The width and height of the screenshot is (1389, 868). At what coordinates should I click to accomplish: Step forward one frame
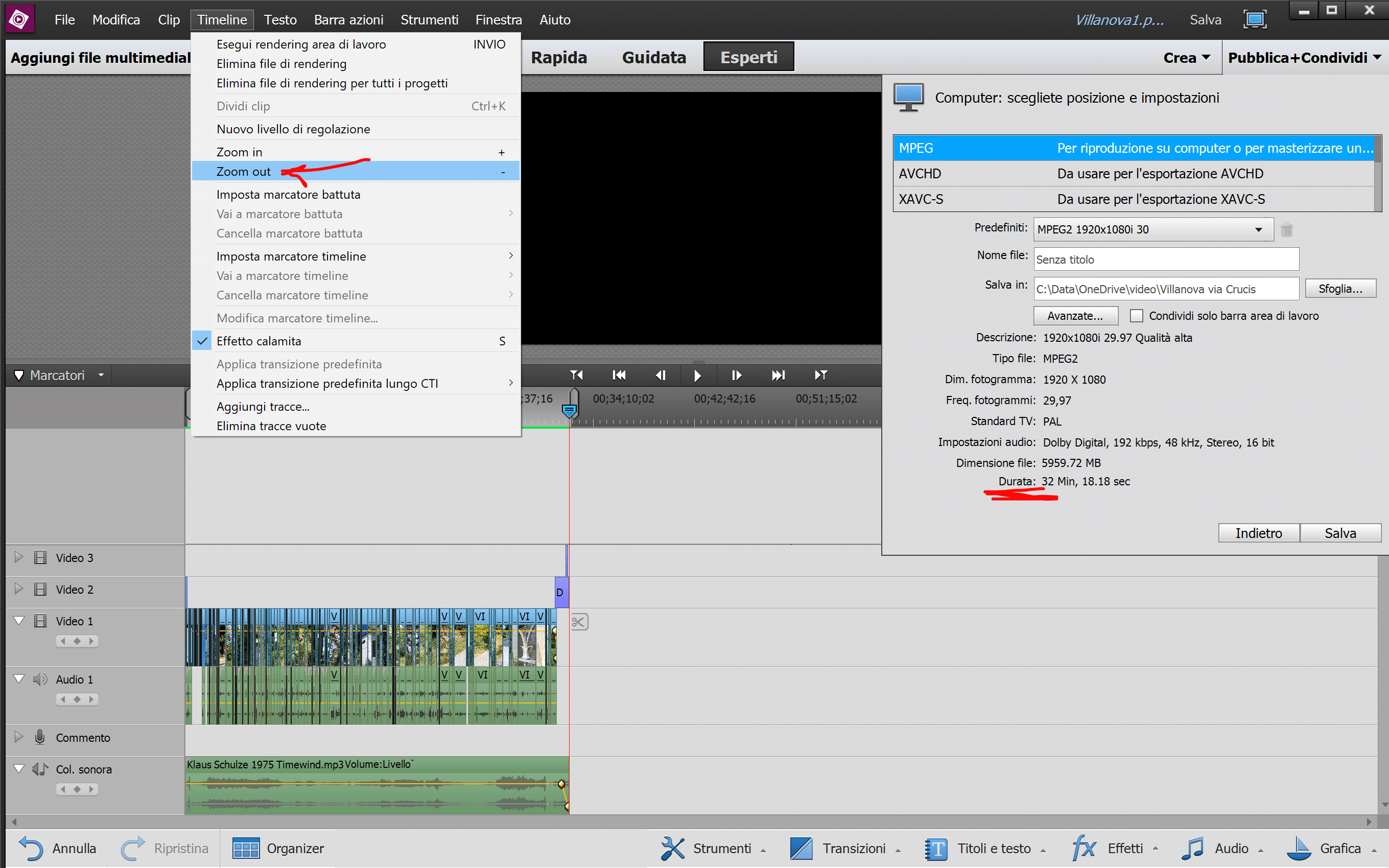(737, 376)
